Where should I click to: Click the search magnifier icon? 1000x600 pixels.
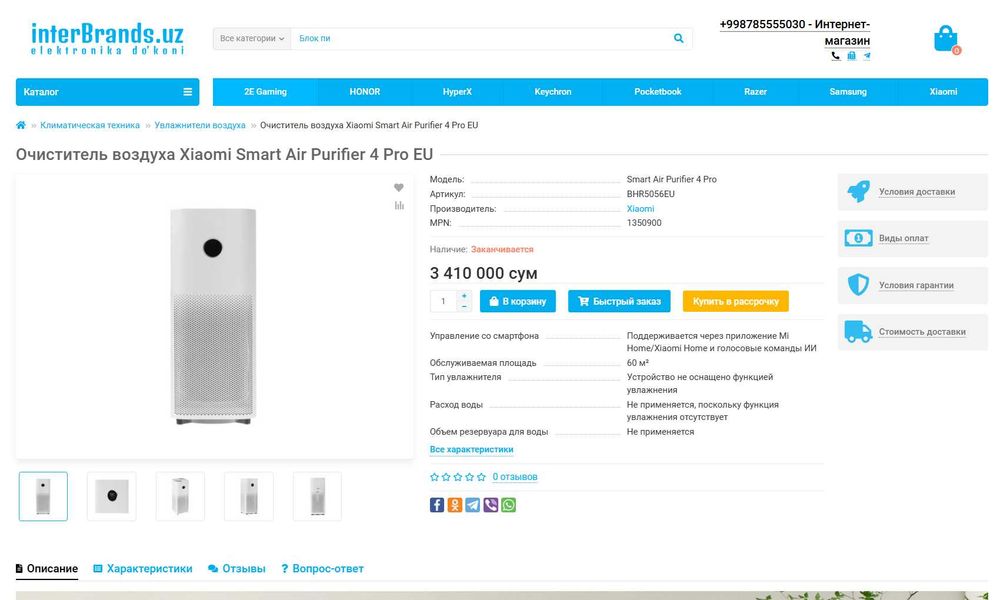click(679, 39)
